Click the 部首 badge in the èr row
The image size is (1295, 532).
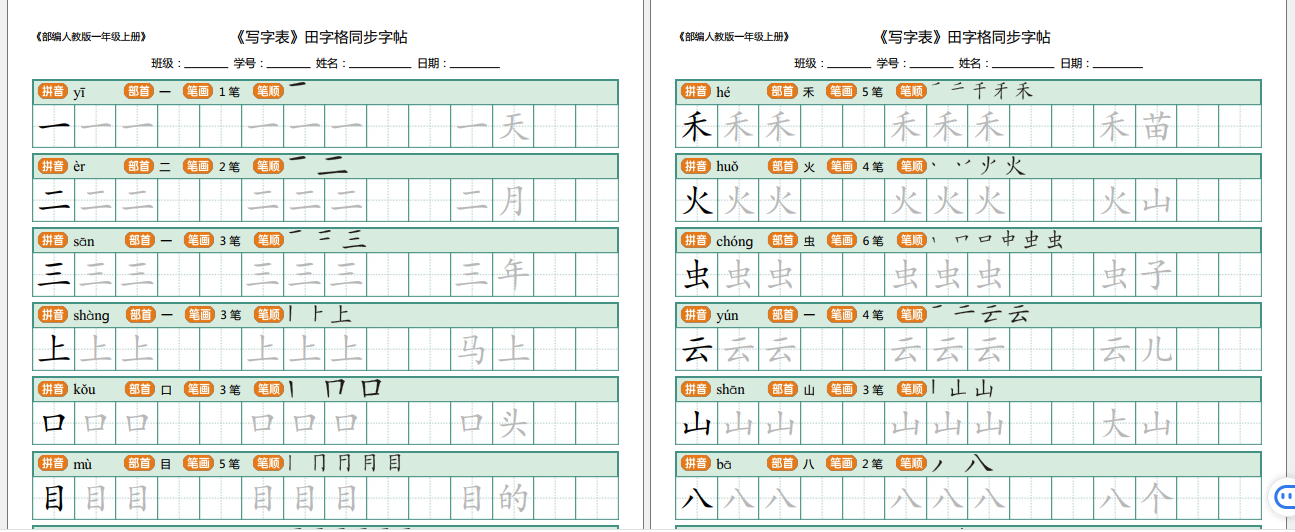[140, 166]
